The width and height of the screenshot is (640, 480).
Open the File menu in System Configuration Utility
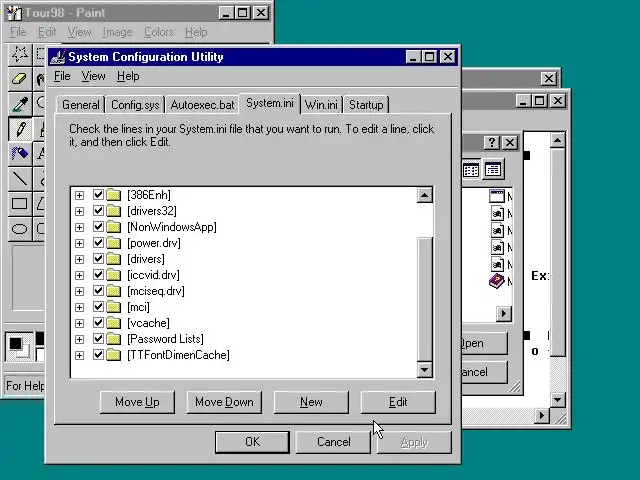point(62,76)
